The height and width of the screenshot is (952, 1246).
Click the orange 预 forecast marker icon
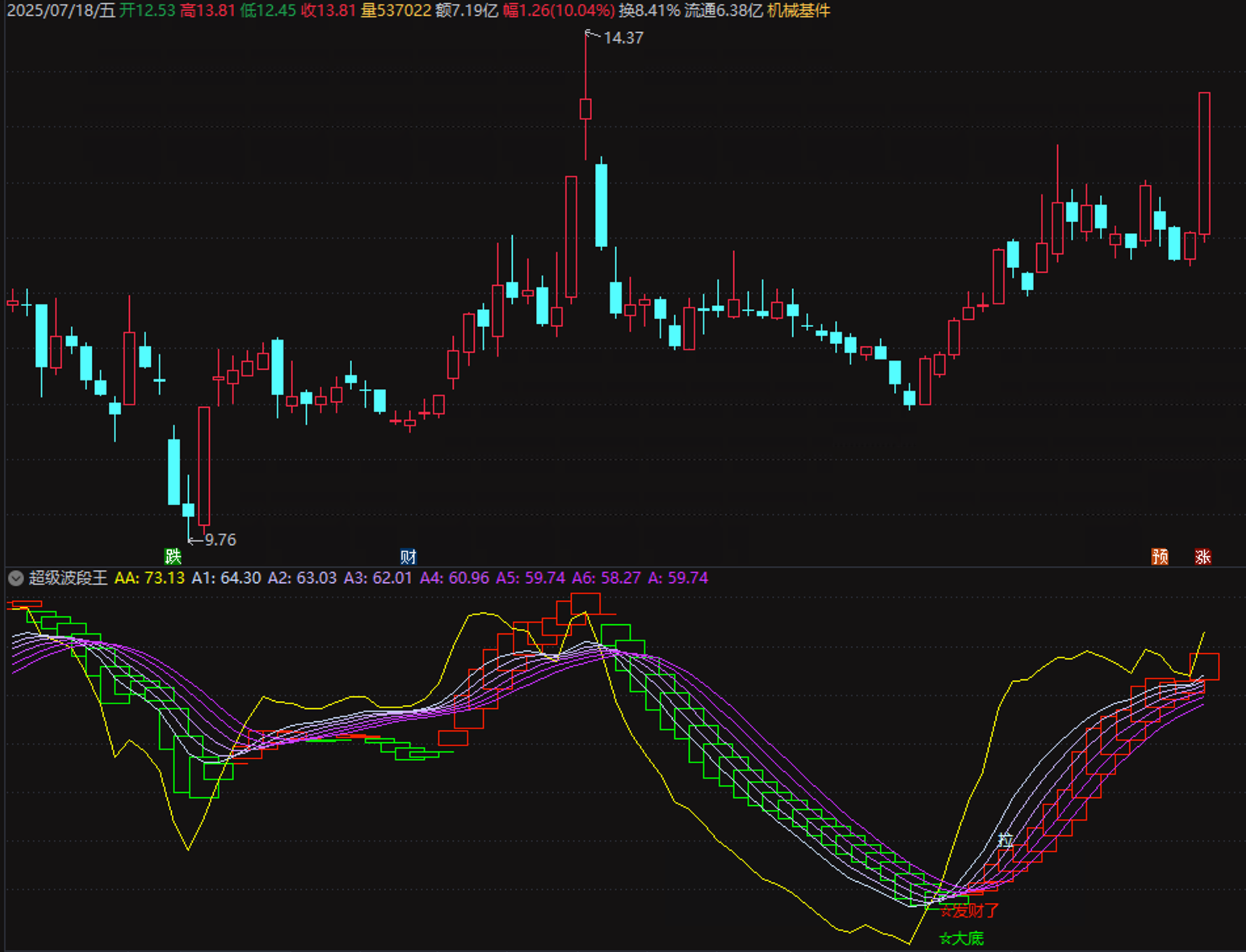pyautogui.click(x=1159, y=557)
